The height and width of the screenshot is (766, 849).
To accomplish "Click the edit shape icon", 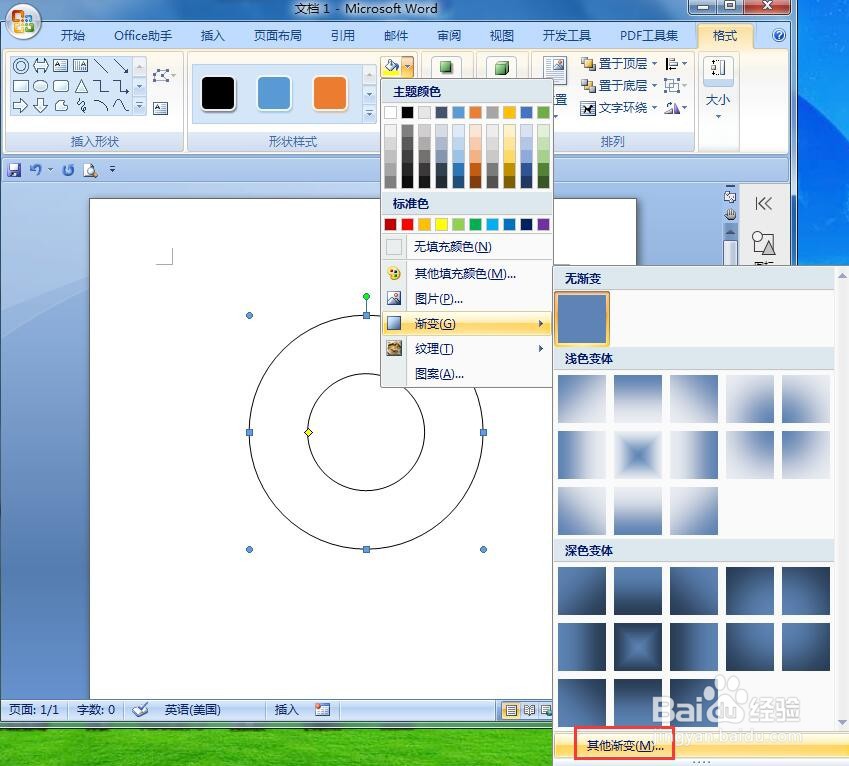I will tap(161, 76).
